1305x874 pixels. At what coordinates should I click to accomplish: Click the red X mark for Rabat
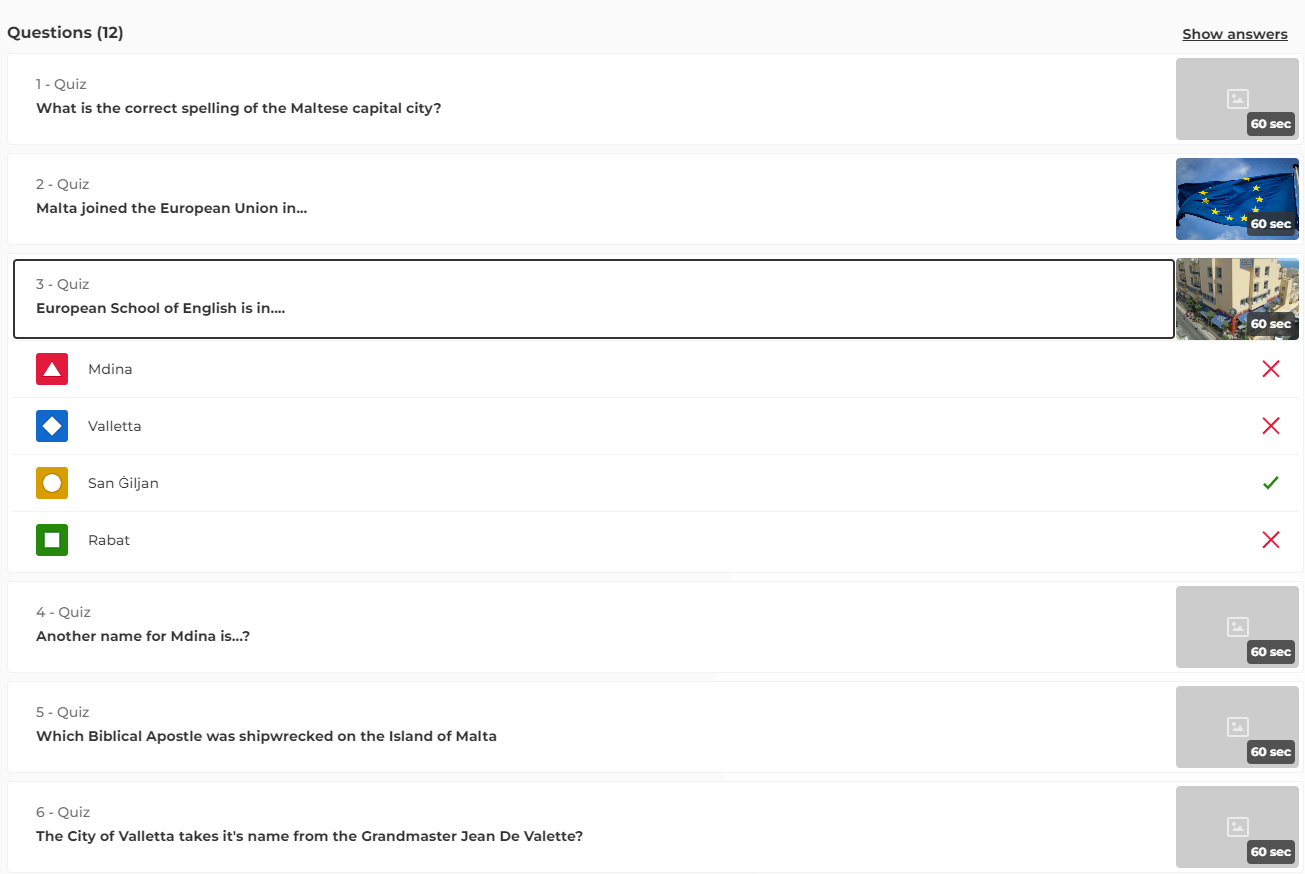(x=1270, y=540)
